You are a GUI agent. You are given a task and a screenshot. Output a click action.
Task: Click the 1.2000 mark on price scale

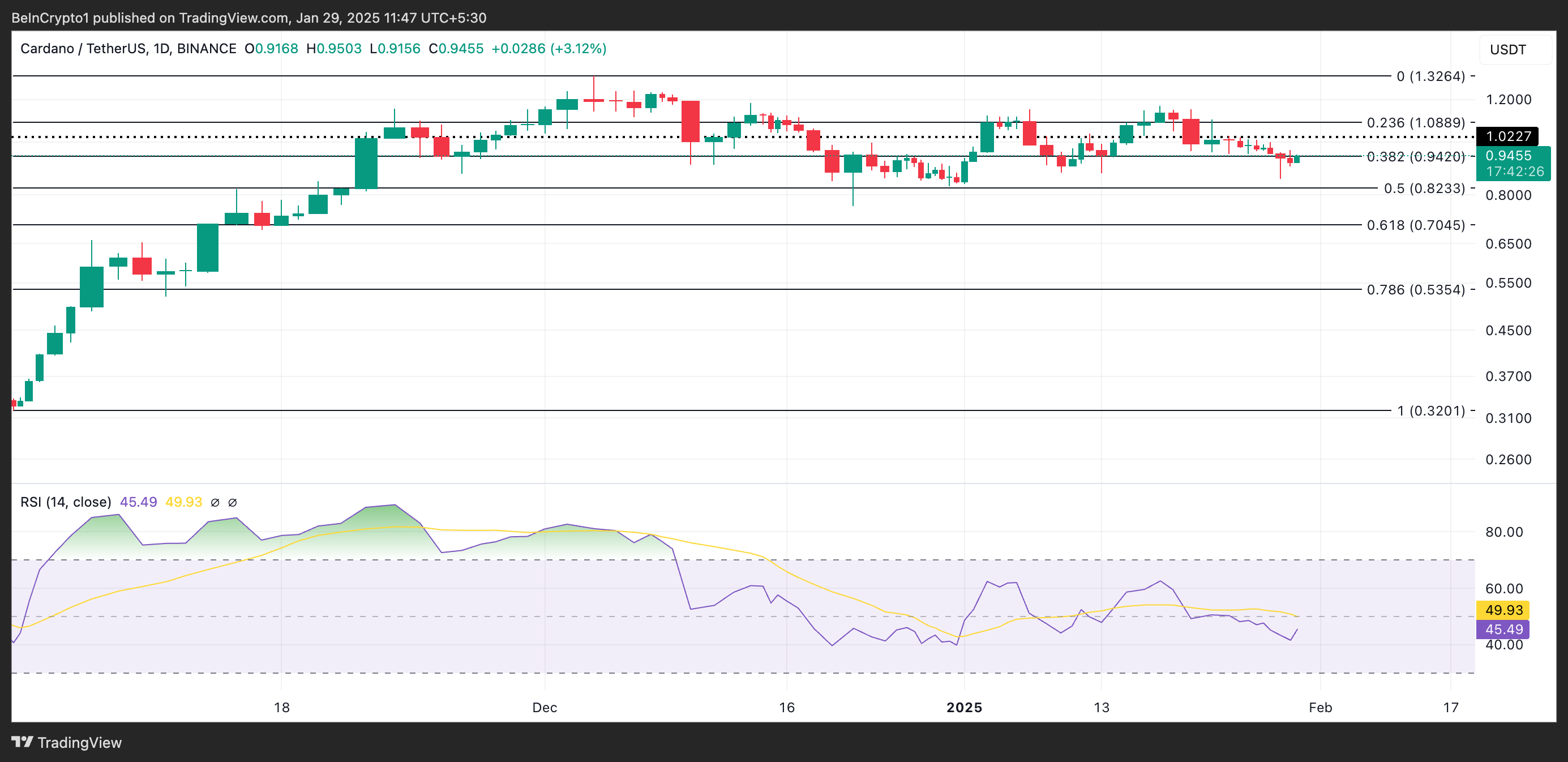[x=1508, y=100]
